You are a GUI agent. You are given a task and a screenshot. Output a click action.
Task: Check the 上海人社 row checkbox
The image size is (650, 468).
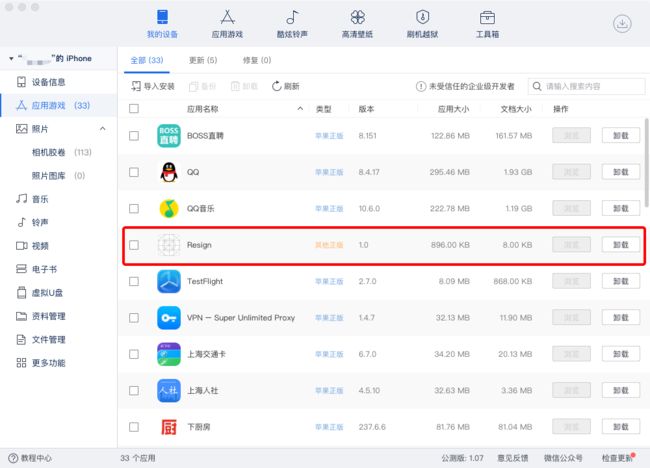[134, 390]
